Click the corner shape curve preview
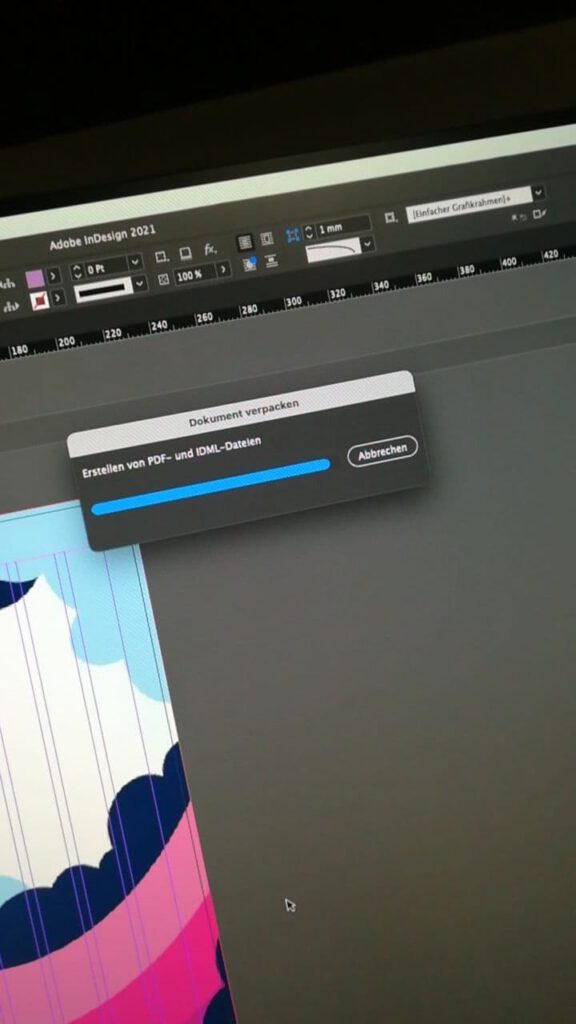 [x=334, y=249]
